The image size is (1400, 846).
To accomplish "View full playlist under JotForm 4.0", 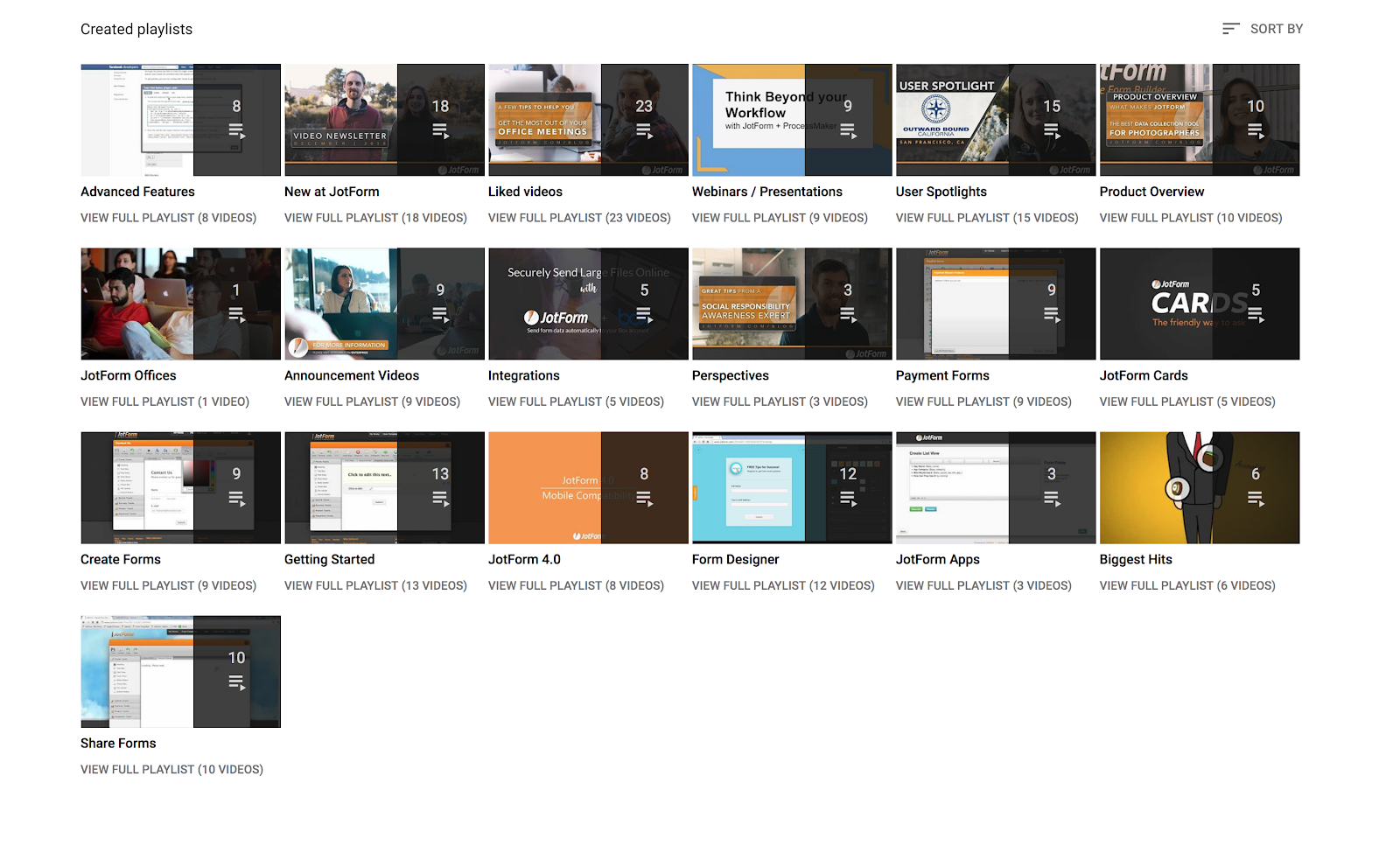I will tap(576, 585).
